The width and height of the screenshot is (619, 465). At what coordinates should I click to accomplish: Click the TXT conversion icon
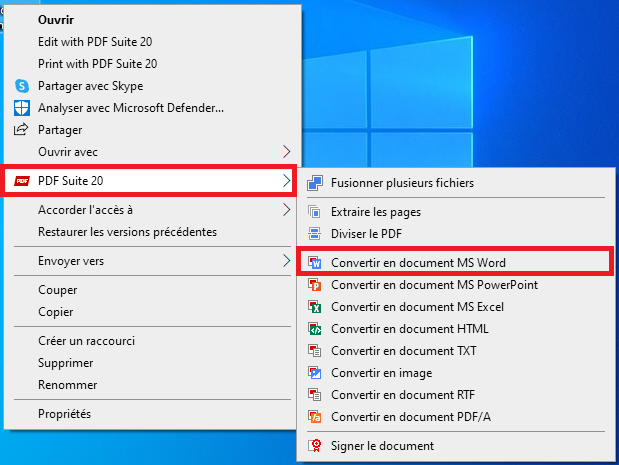point(315,351)
